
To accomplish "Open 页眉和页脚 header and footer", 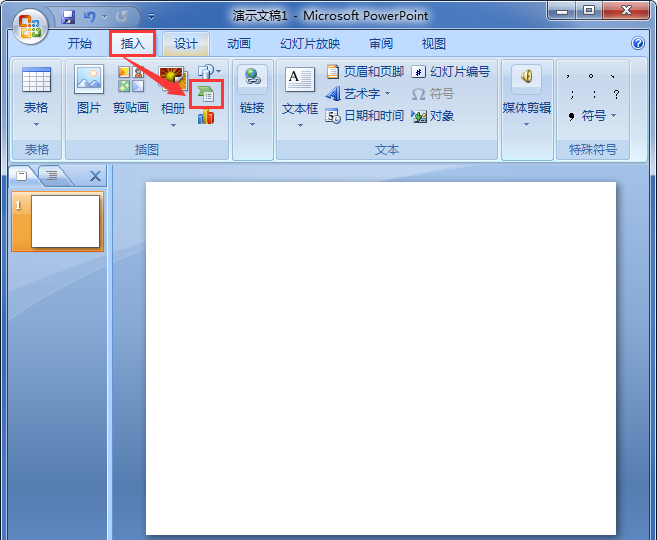I will click(365, 72).
